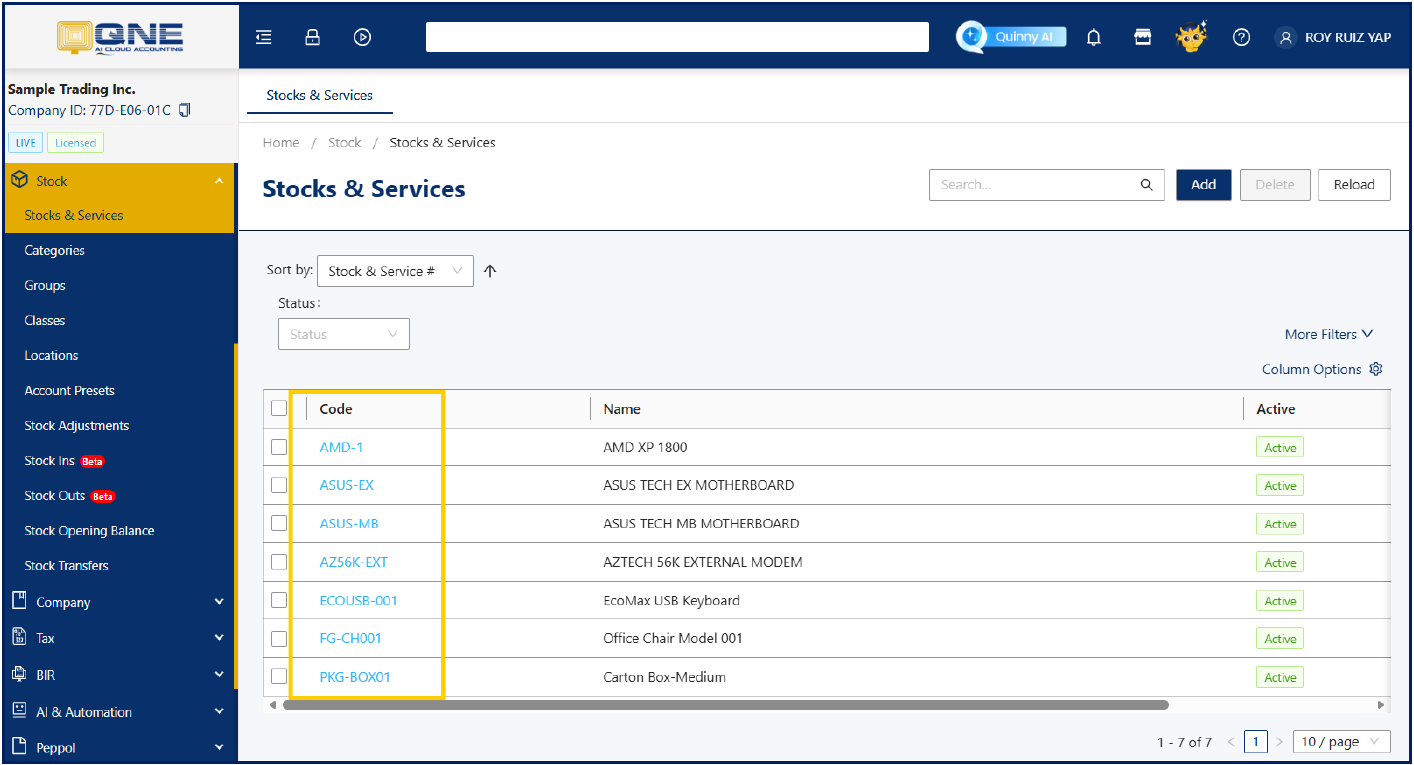
Task: Click the top global search field
Action: coord(677,37)
